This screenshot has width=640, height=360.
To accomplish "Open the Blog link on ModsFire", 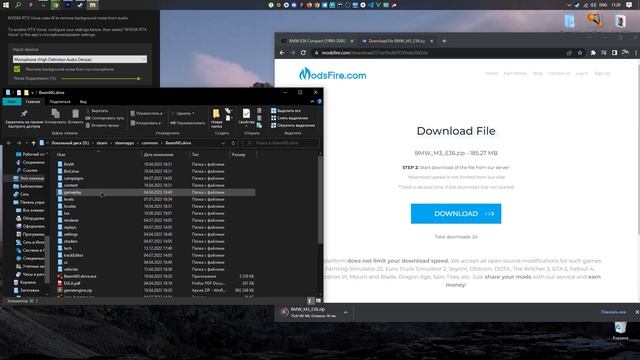I will click(x=538, y=73).
